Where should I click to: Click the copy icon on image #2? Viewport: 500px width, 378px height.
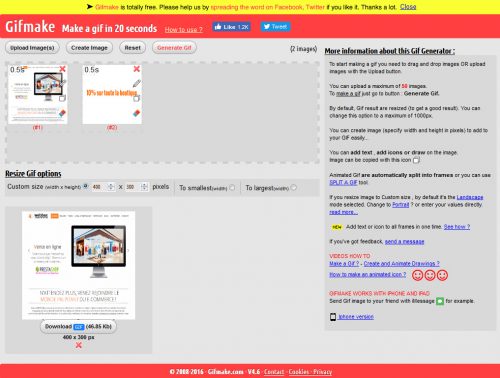pyautogui.click(x=136, y=98)
